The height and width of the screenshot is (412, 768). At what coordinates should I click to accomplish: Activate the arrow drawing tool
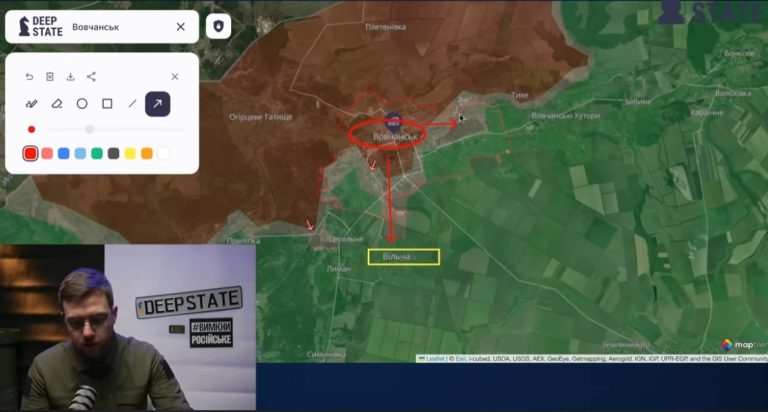pyautogui.click(x=157, y=103)
